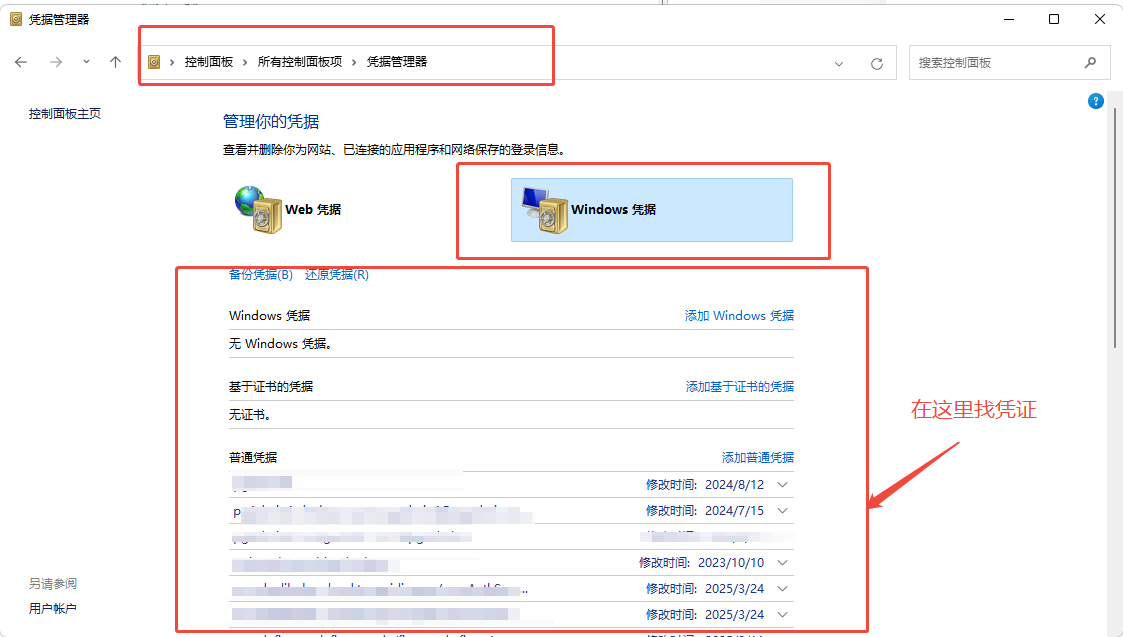Go up one level with up arrow
The width and height of the screenshot is (1123, 637).
pos(115,62)
